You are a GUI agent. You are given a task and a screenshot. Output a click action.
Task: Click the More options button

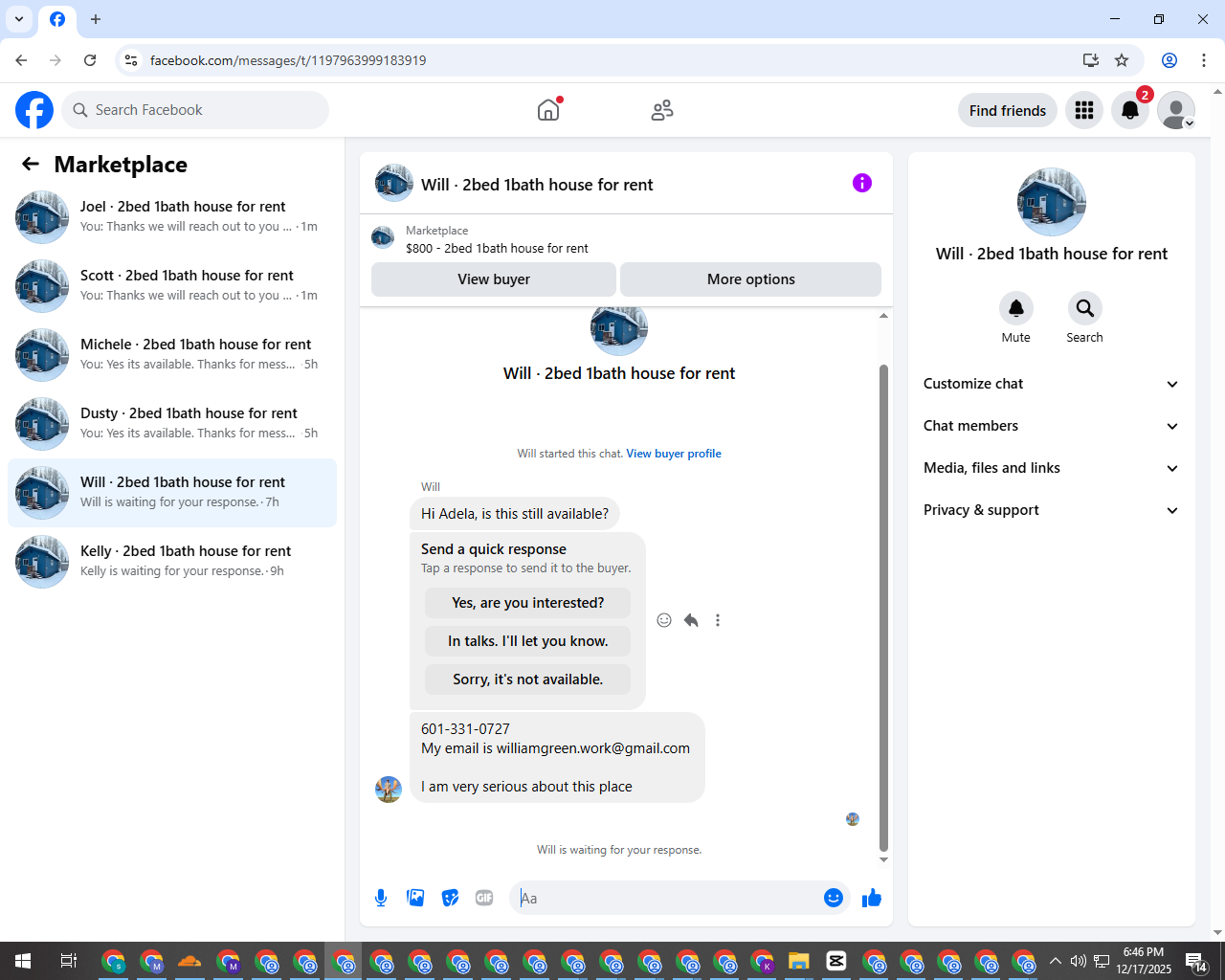click(x=751, y=279)
